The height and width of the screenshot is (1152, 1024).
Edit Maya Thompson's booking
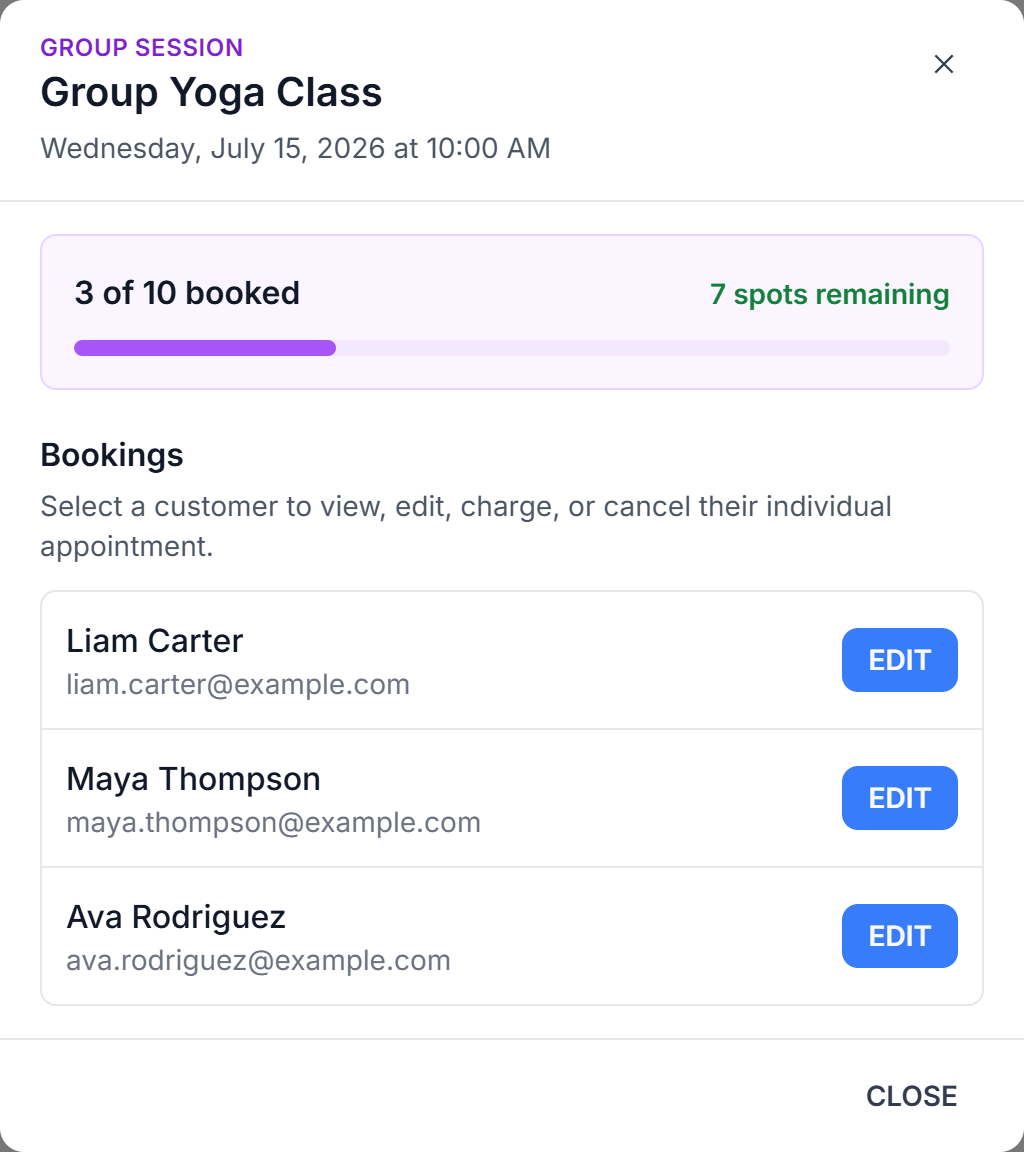pos(899,798)
